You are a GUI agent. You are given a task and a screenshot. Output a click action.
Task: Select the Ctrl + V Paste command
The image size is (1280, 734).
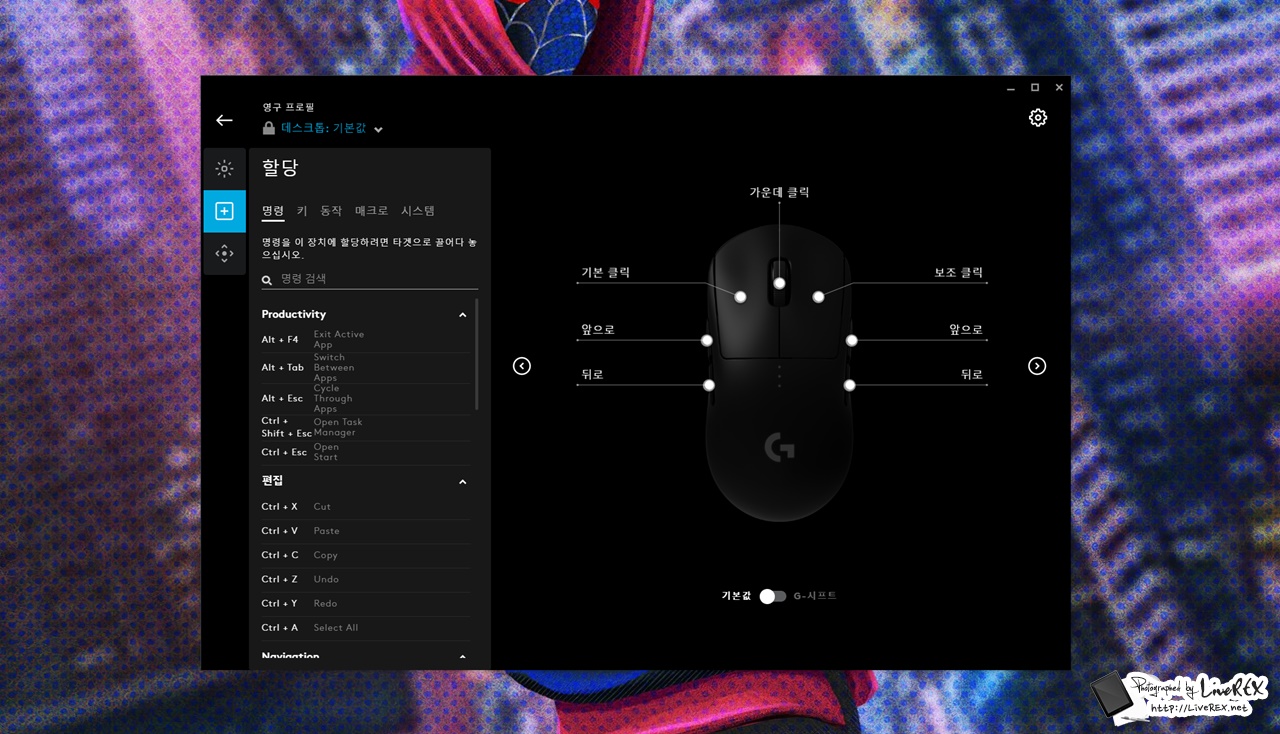[x=366, y=531]
